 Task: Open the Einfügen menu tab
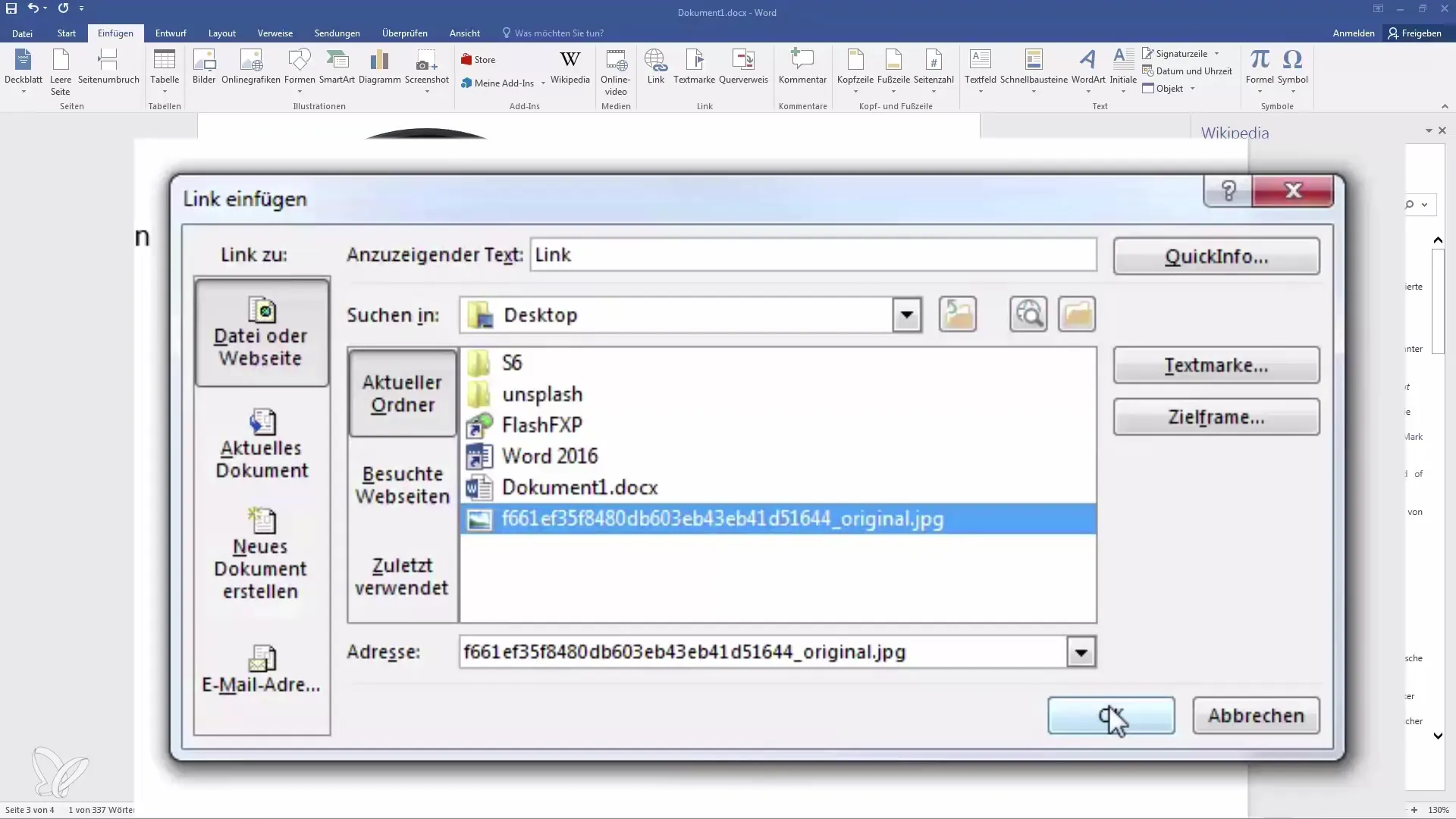click(114, 33)
